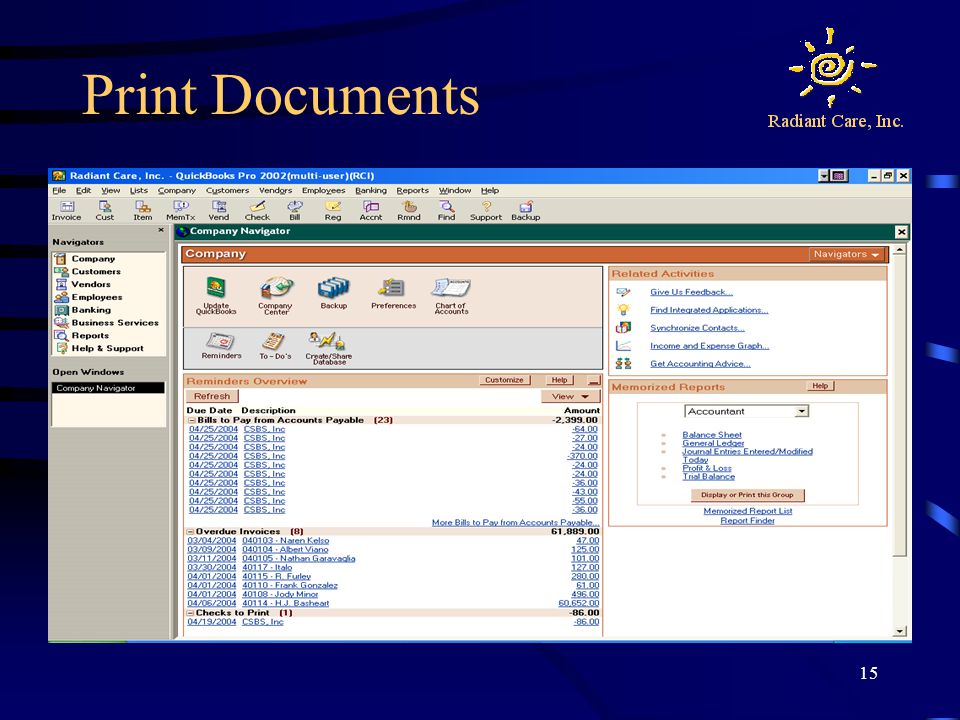Open the Lists menu

click(x=138, y=190)
